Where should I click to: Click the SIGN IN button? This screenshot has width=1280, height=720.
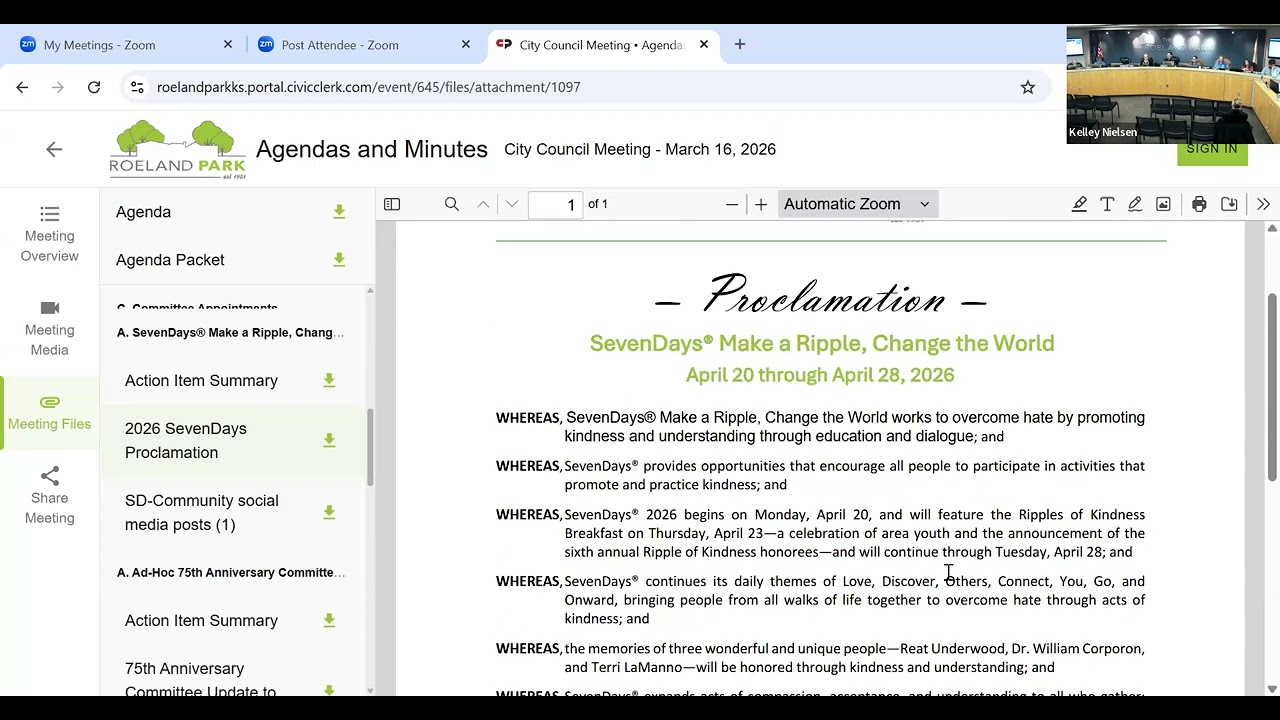pos(1212,149)
